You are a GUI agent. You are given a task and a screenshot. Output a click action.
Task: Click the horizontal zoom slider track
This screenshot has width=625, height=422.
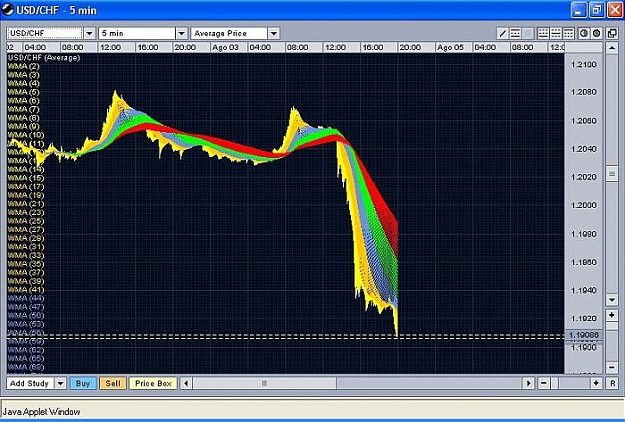click(x=570, y=383)
